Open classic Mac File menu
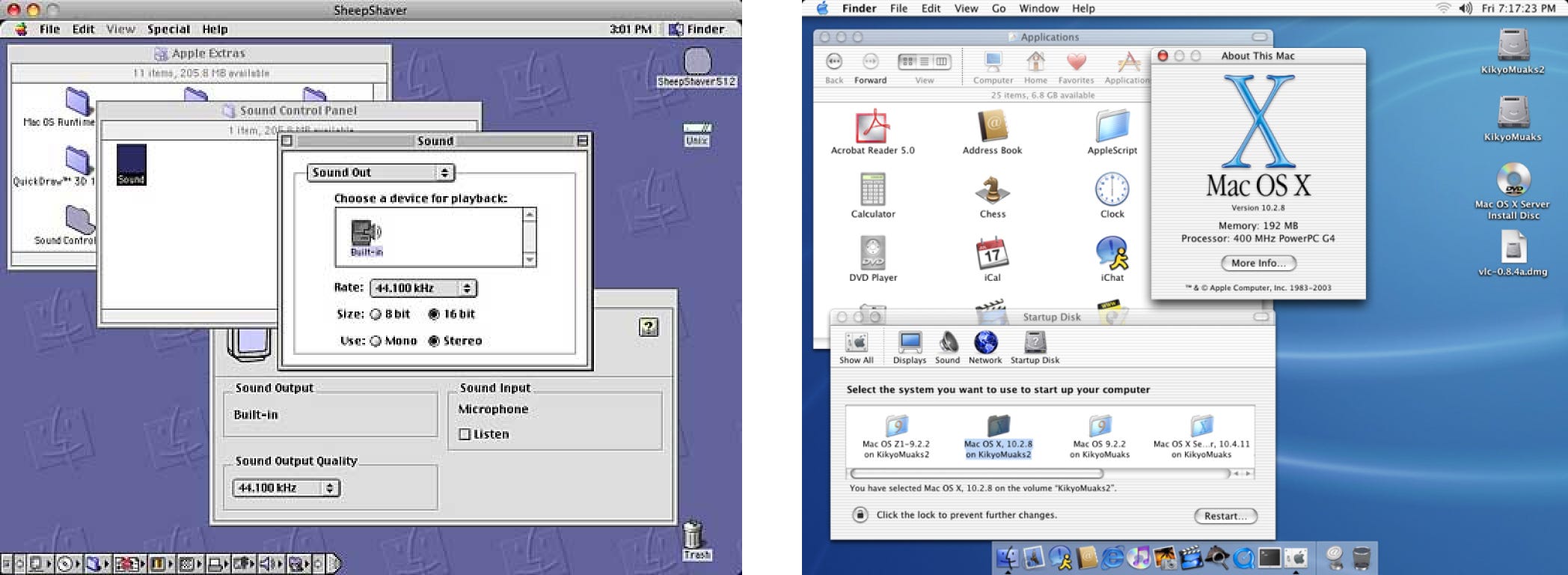The image size is (1568, 575). 49,29
